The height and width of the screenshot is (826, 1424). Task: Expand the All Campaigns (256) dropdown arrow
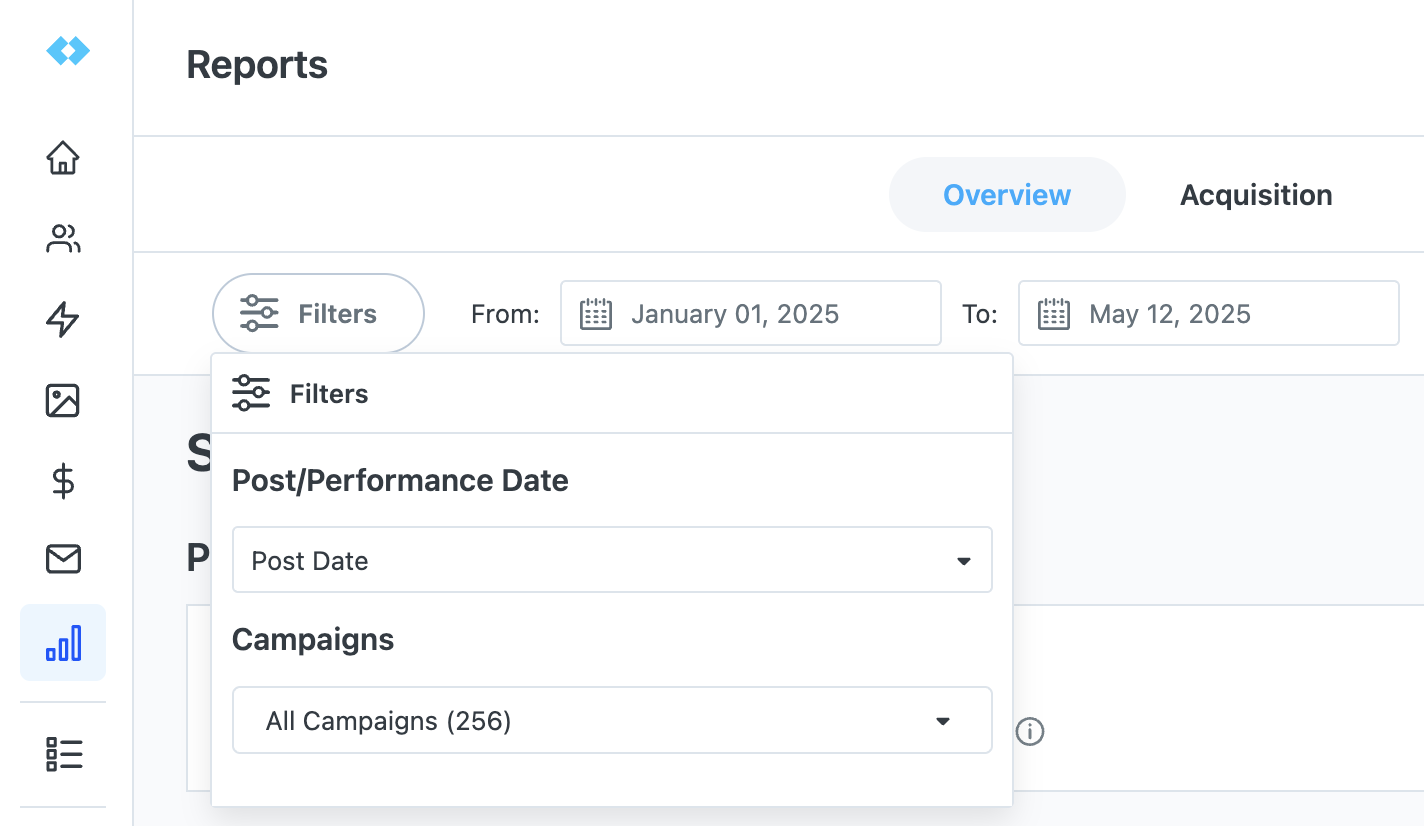pyautogui.click(x=942, y=721)
